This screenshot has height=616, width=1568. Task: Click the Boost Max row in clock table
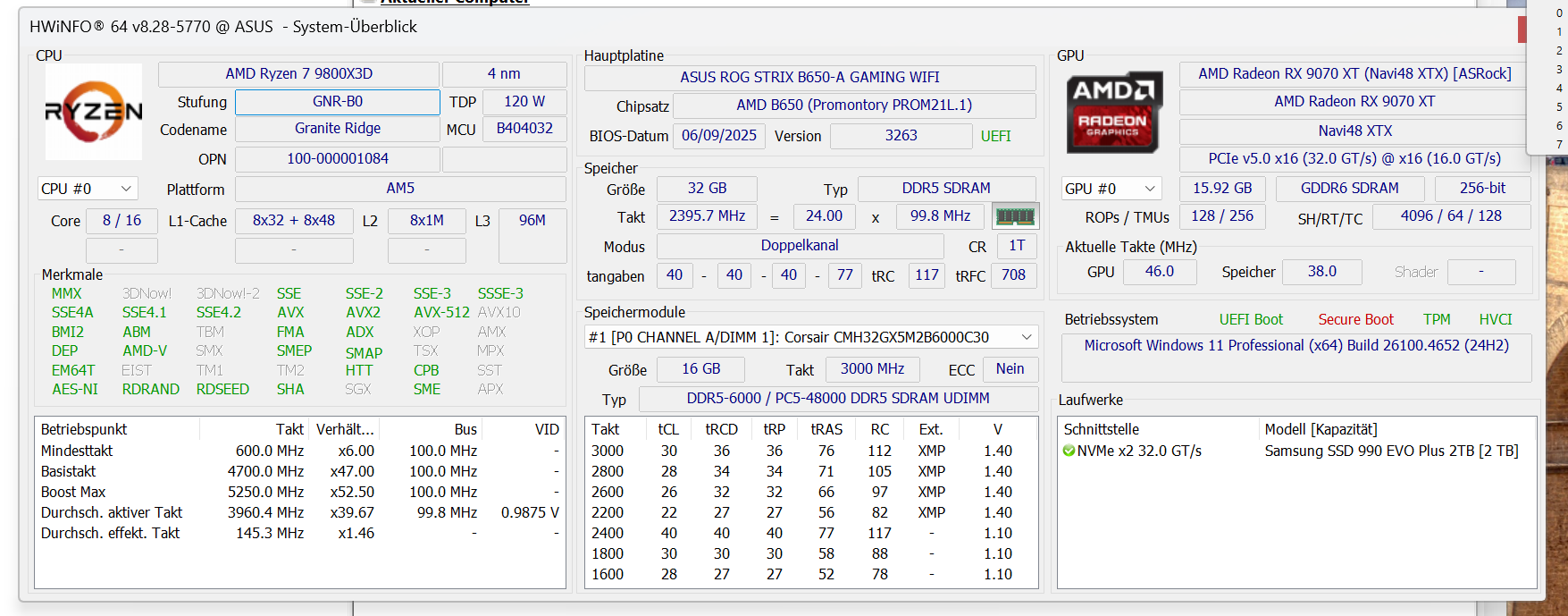pyautogui.click(x=299, y=493)
